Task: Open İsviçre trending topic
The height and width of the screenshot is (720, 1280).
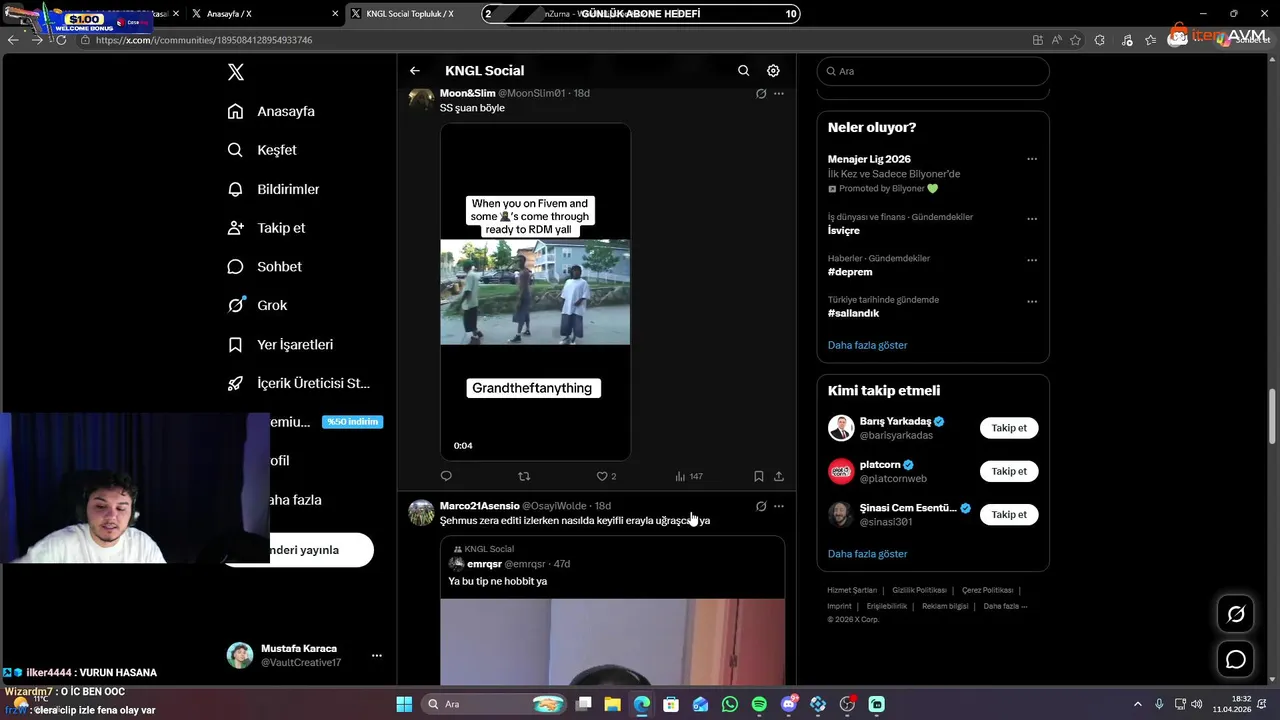Action: coord(844,230)
